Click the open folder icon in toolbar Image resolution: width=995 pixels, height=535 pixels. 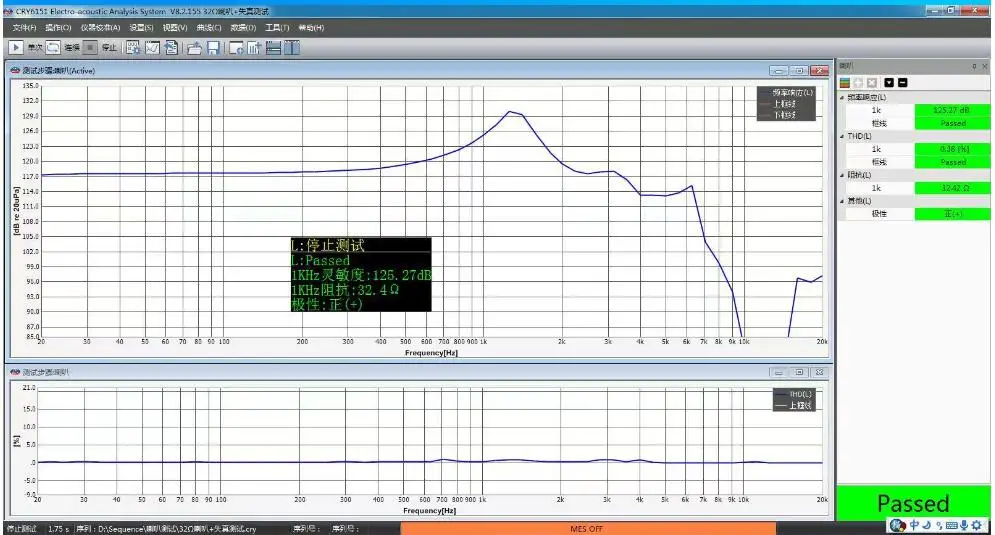point(195,47)
